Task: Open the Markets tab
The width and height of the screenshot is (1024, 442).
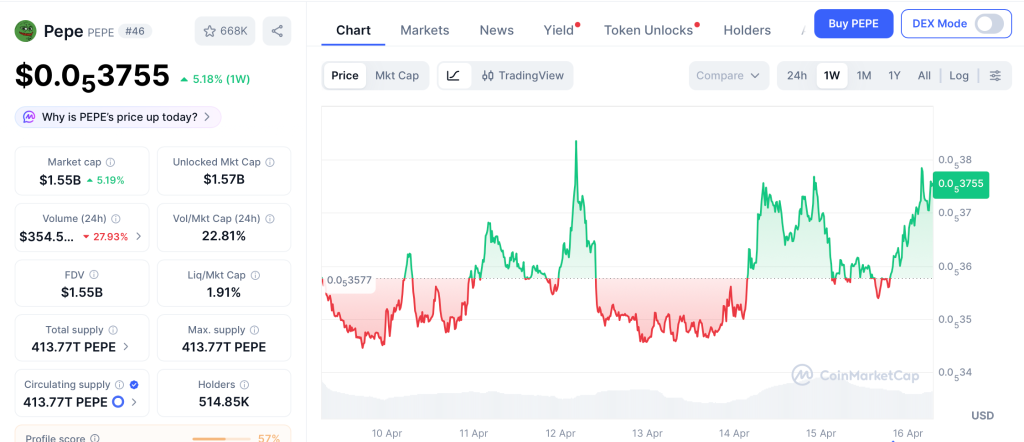Action: 425,30
